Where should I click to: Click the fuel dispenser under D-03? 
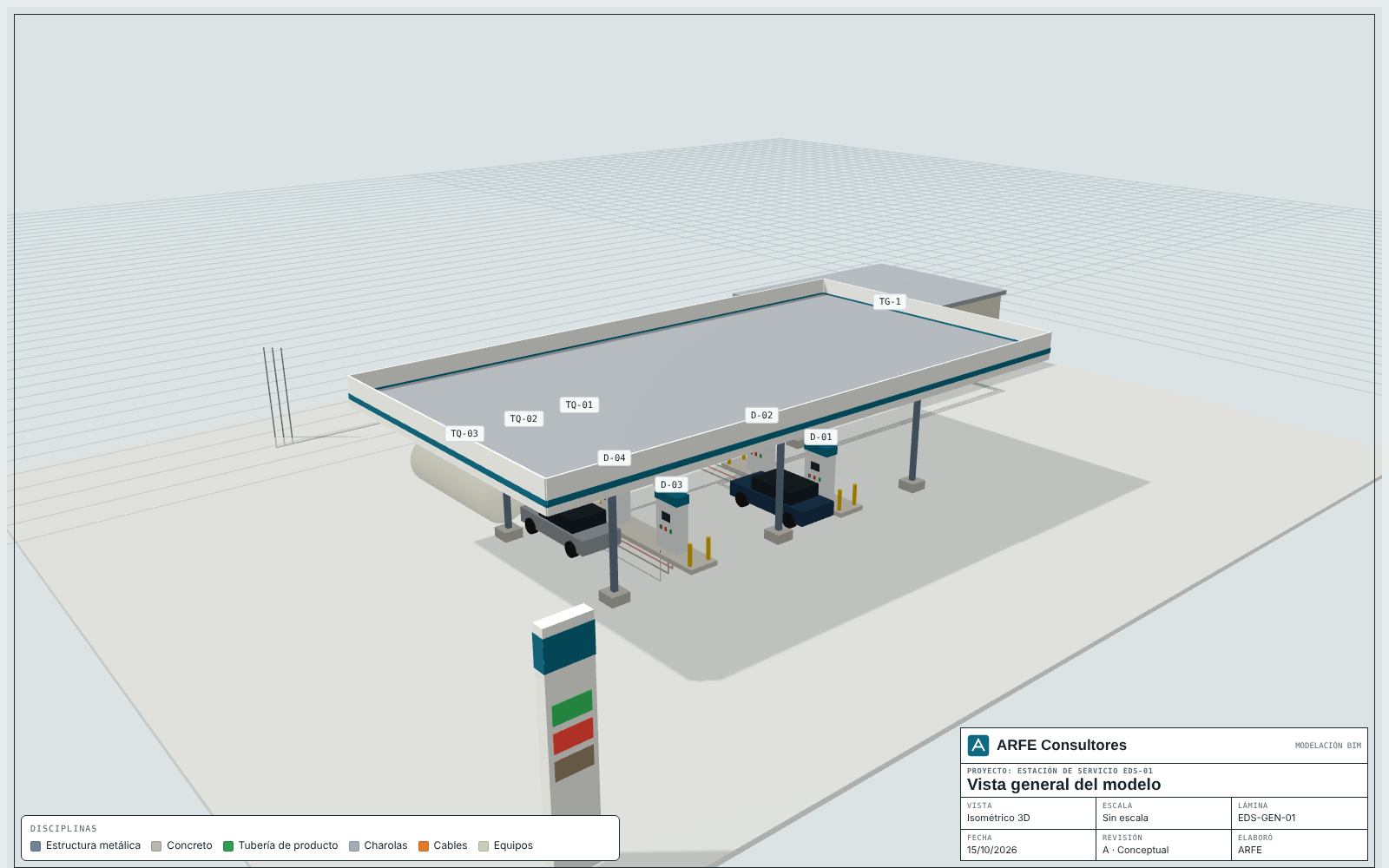click(672, 524)
